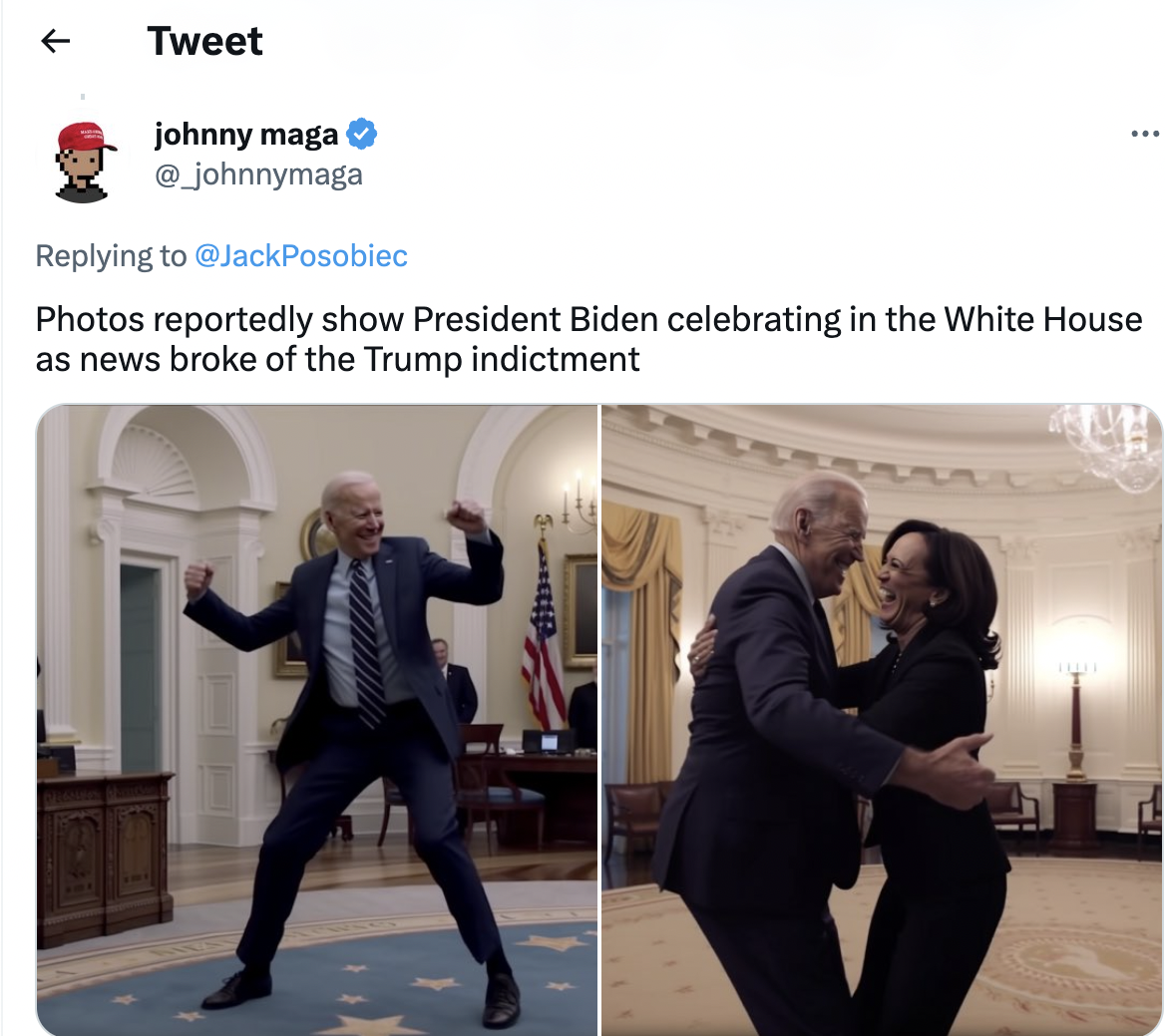The height and width of the screenshot is (1036, 1165).
Task: Click the 'Tweet' page heading
Action: click(x=205, y=41)
